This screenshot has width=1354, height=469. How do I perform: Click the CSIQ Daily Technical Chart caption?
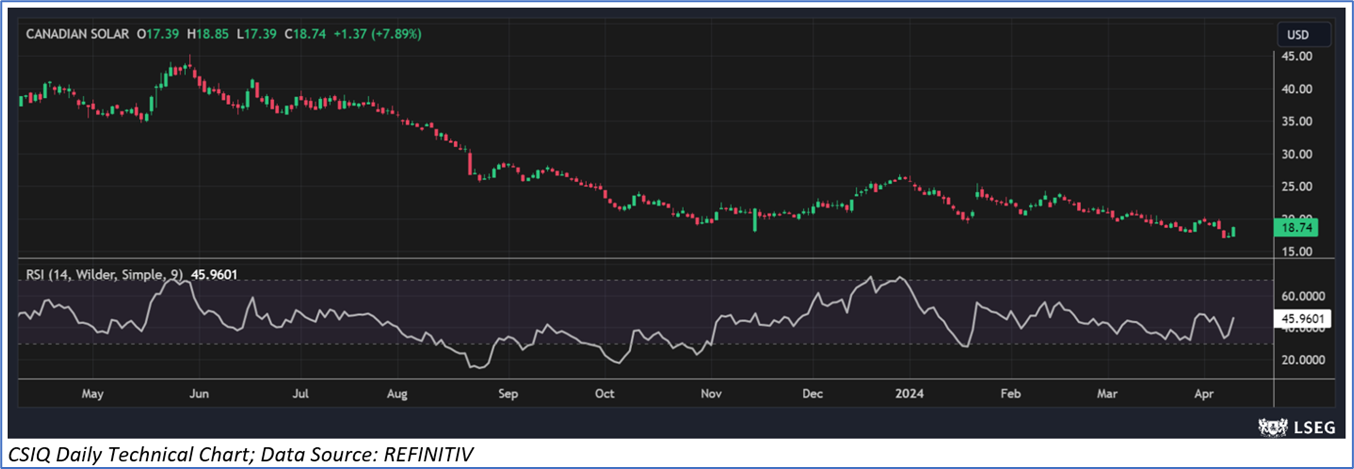pos(239,455)
